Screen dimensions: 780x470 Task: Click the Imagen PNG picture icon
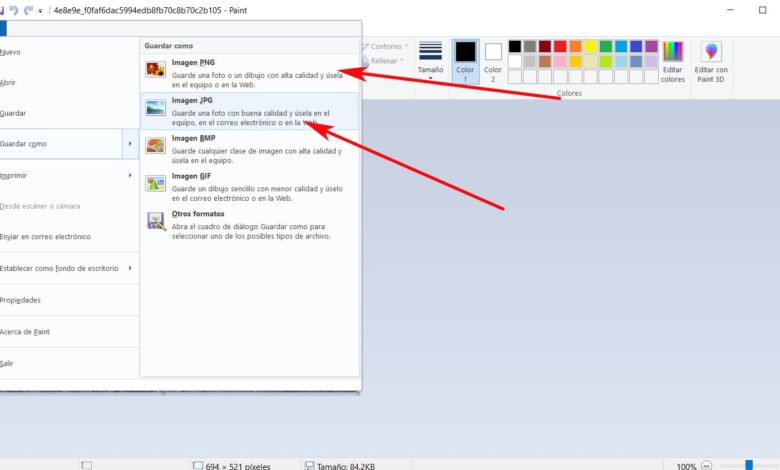coord(155,69)
